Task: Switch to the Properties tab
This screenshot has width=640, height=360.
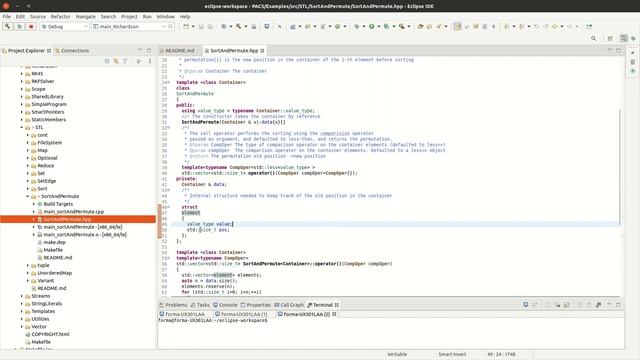Action: coord(256,305)
